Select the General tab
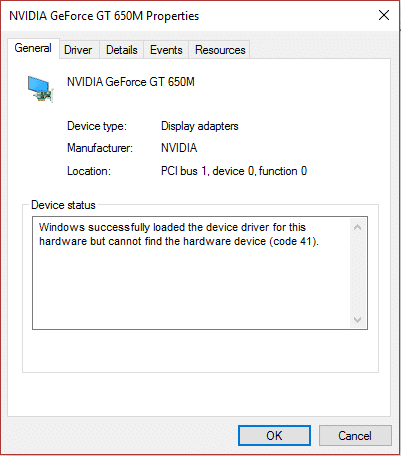Viewport: 401px width, 456px height. click(x=33, y=48)
